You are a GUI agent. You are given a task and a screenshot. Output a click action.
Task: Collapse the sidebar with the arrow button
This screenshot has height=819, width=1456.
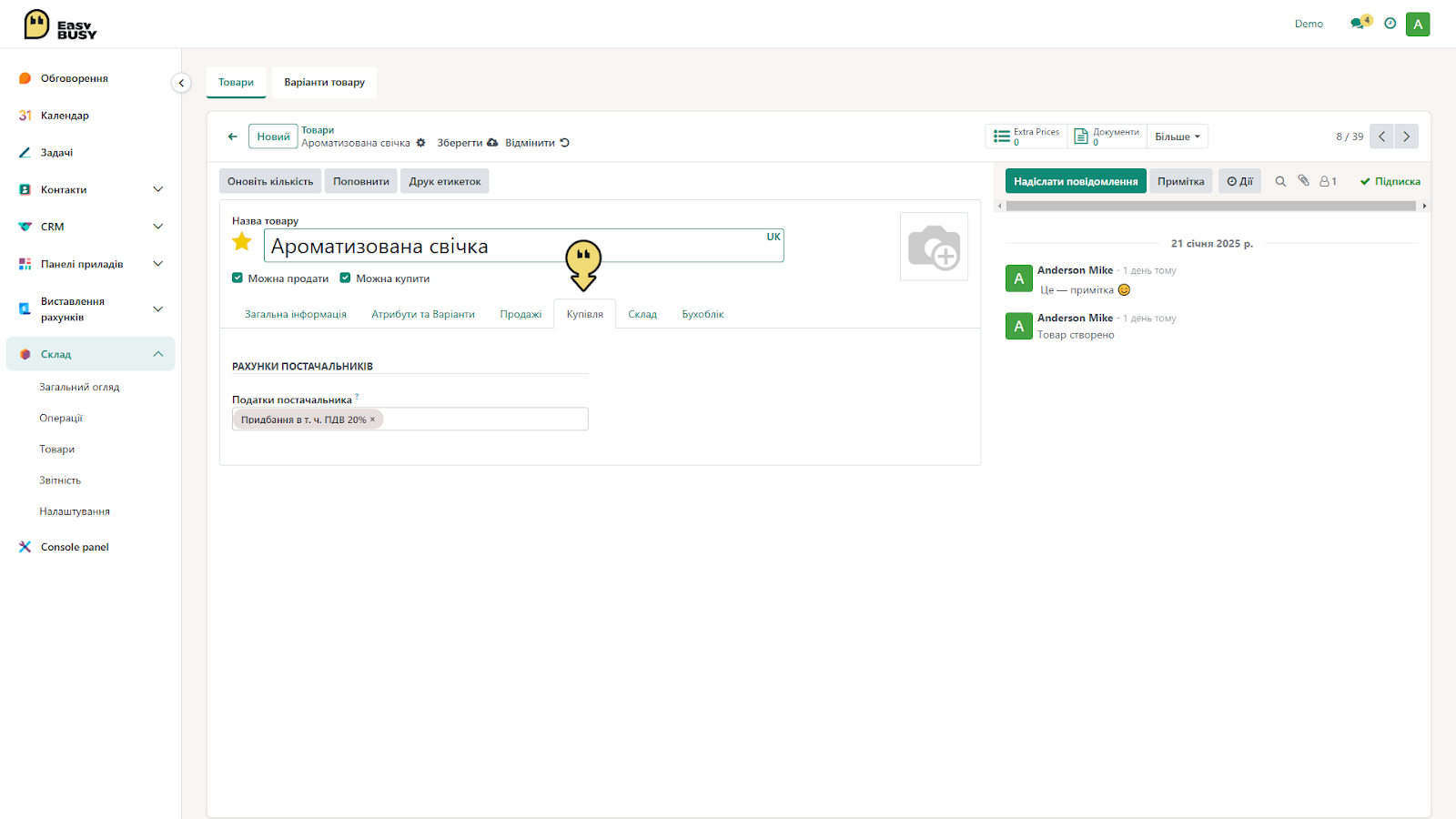pyautogui.click(x=181, y=83)
